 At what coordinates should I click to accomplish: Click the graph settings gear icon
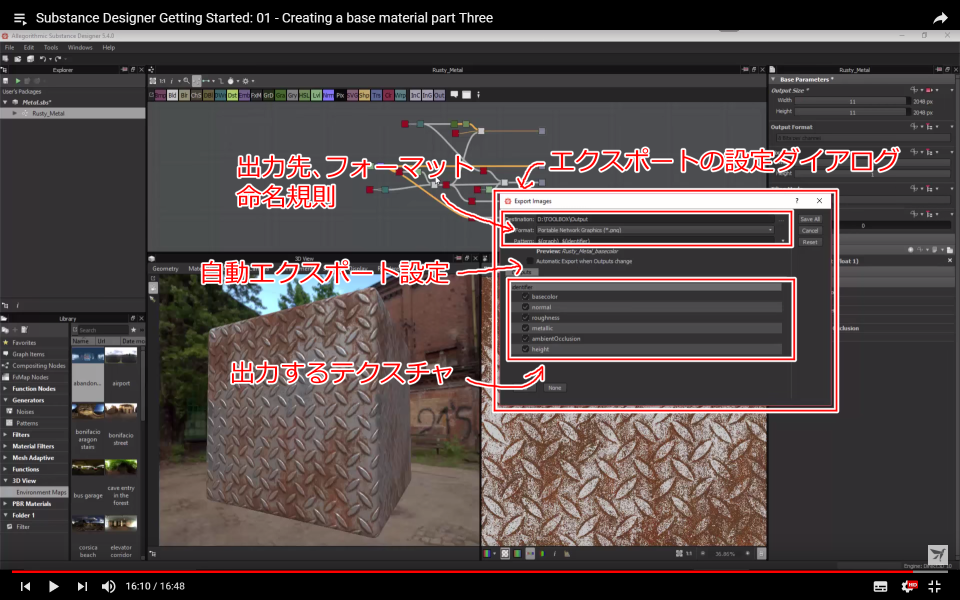[246, 81]
